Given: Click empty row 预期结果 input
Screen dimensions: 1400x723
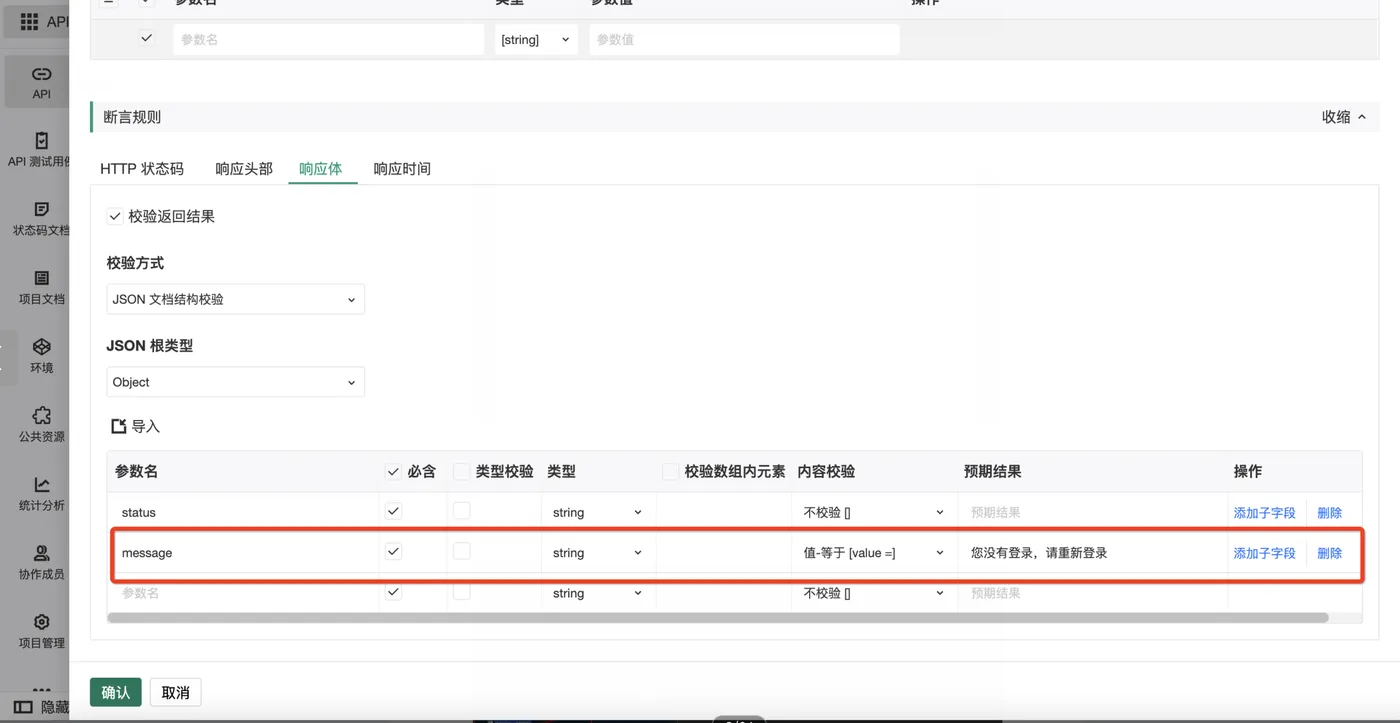Looking at the screenshot, I should [1092, 593].
